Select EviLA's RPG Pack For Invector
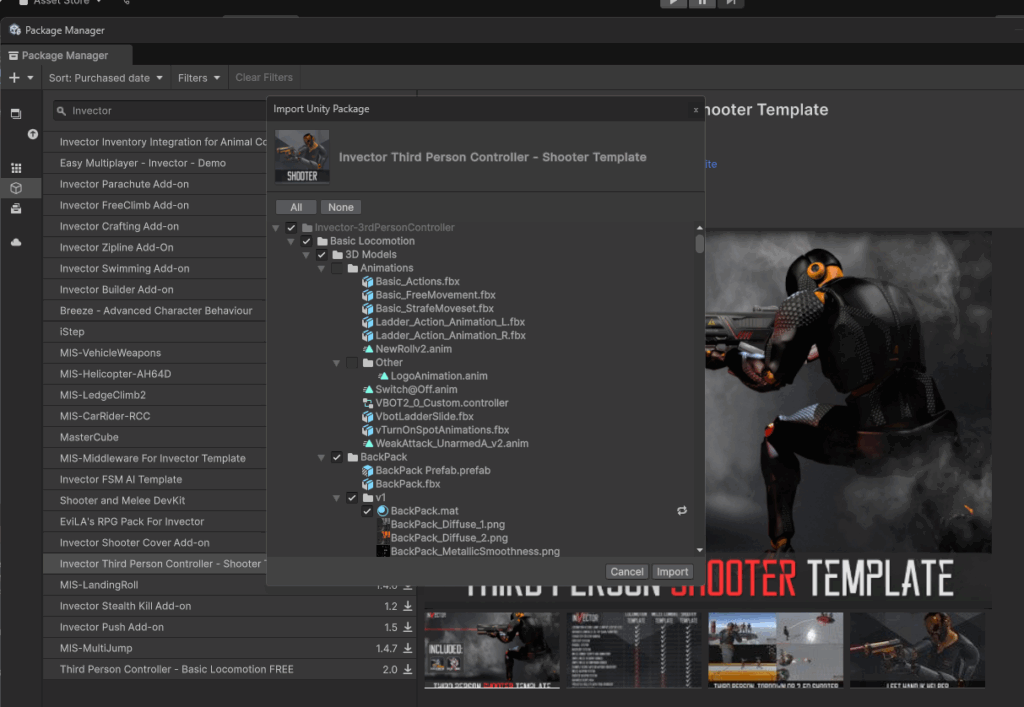Image resolution: width=1024 pixels, height=707 pixels. coord(155,522)
